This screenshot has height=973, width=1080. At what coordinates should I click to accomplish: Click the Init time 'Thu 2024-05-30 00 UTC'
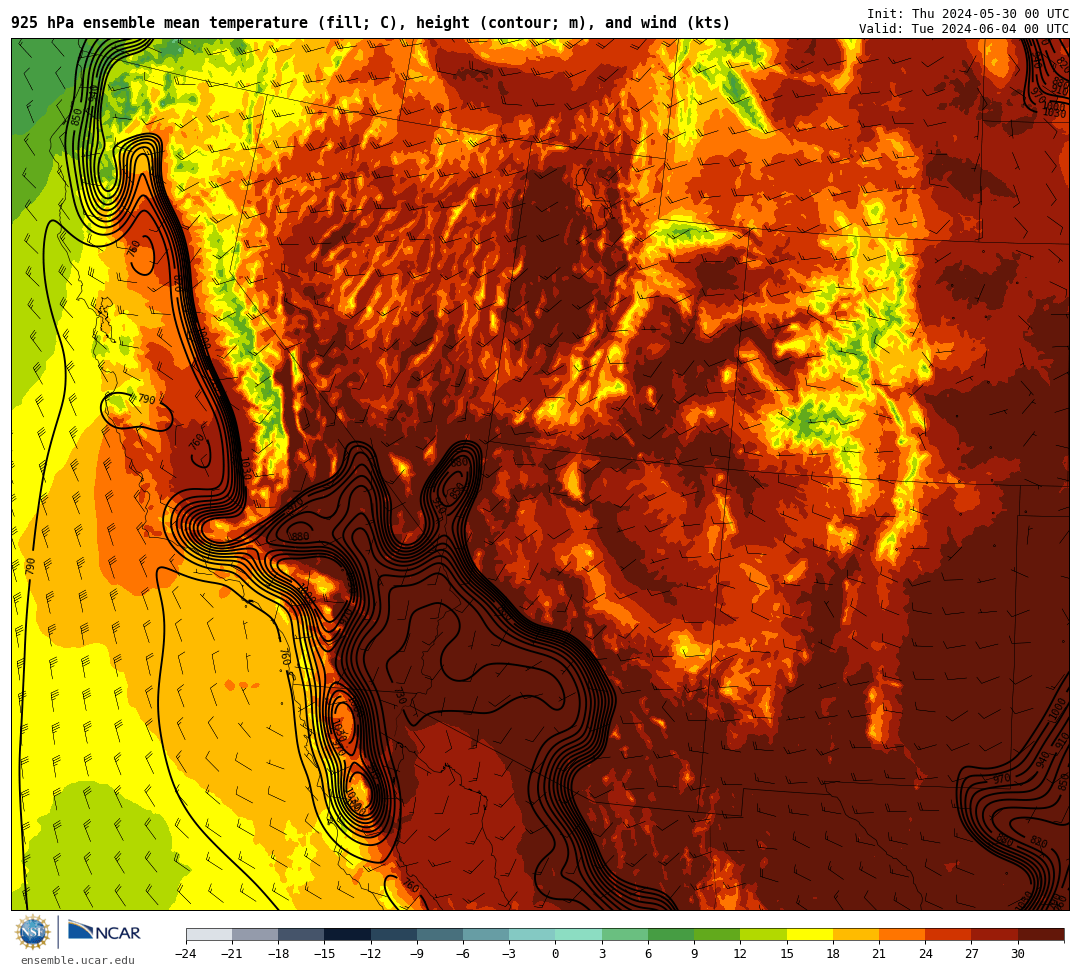pos(990,14)
